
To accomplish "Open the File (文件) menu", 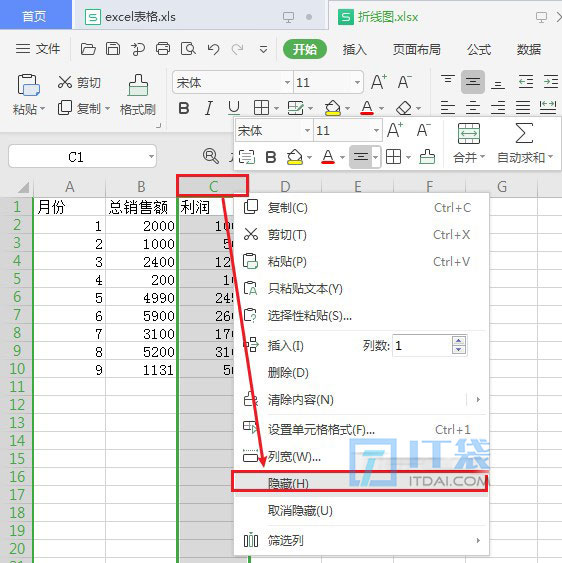I will coord(37,49).
